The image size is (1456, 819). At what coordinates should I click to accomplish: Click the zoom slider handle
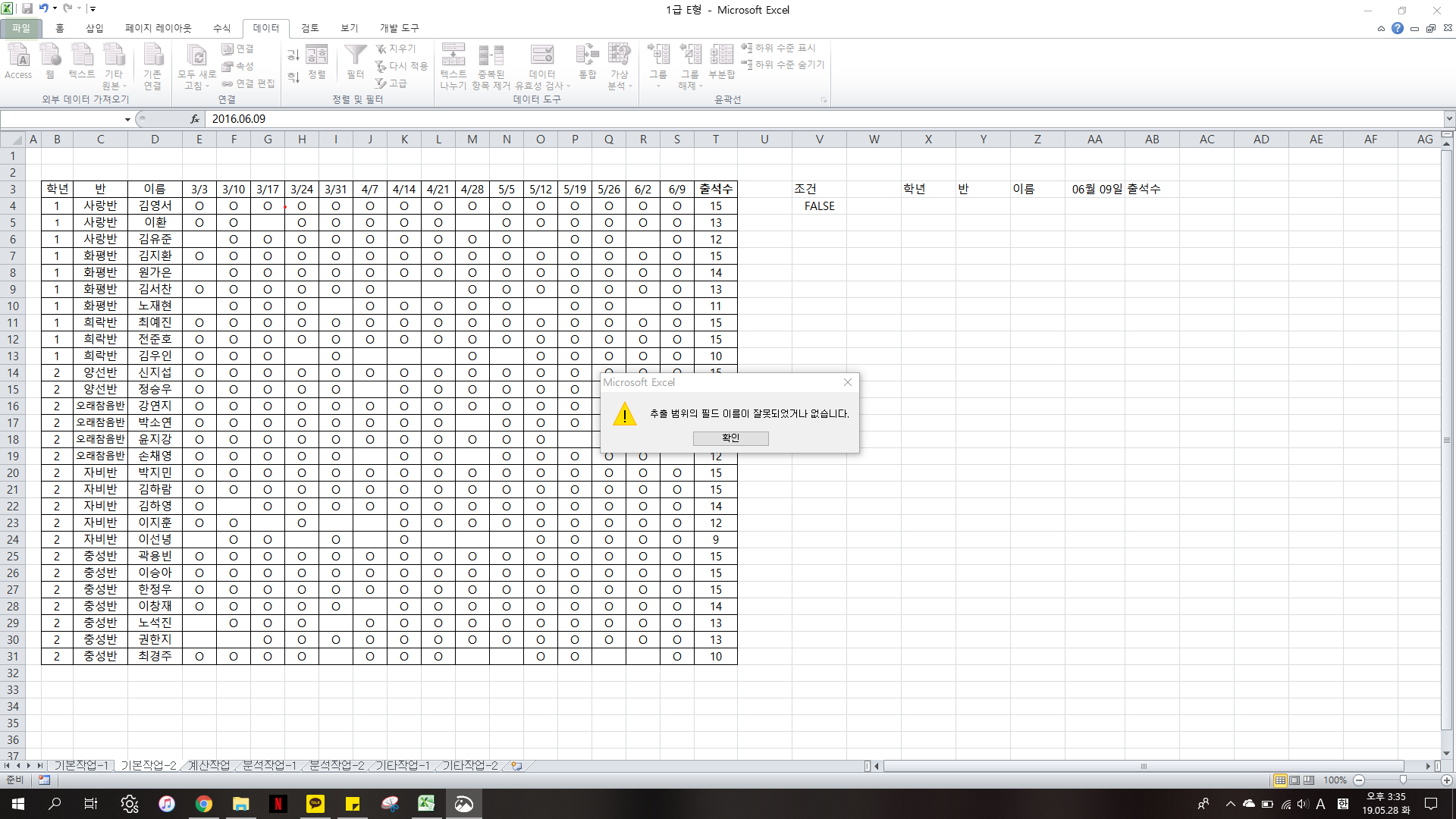(1403, 780)
